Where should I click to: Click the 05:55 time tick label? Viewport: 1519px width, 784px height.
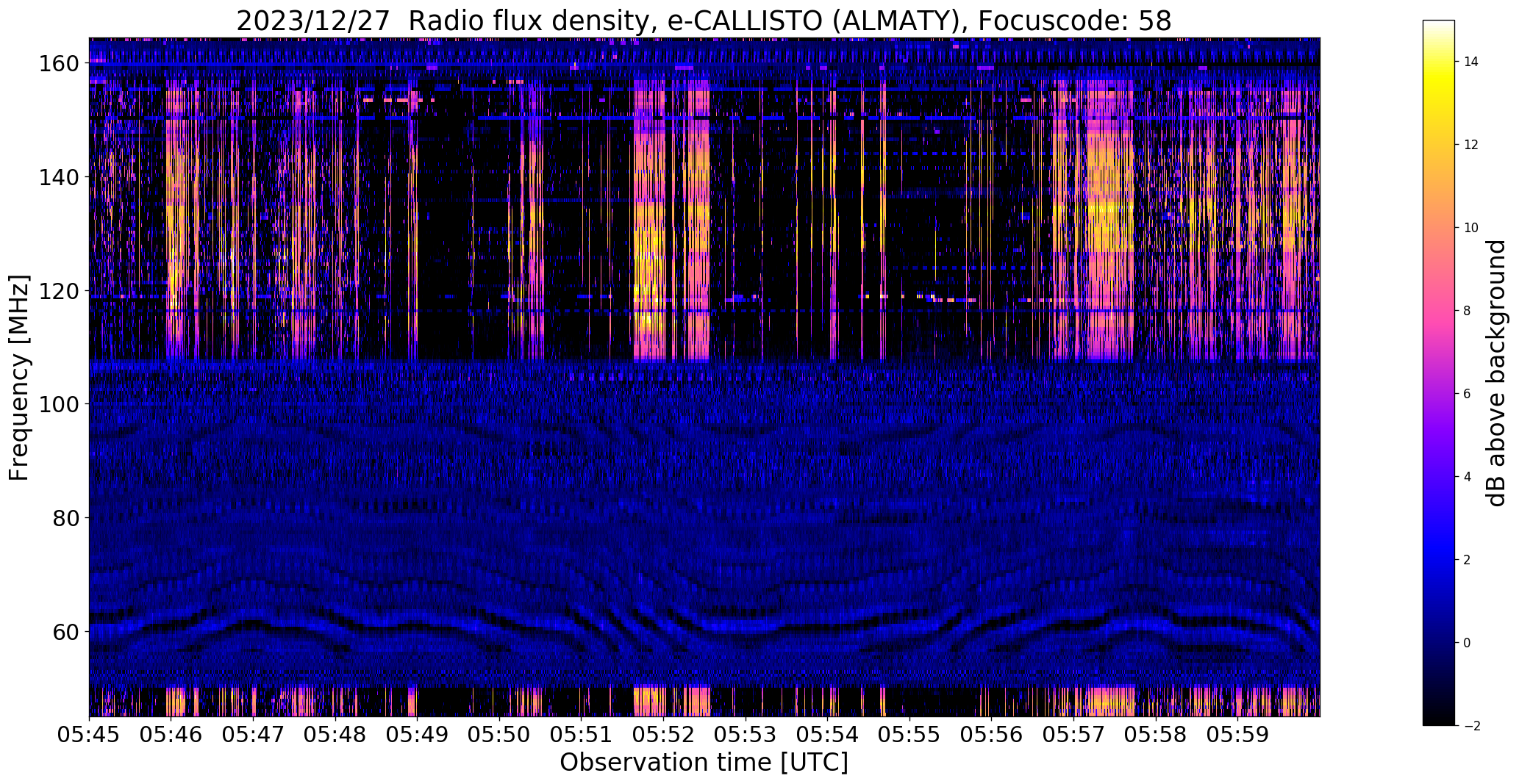[x=910, y=736]
